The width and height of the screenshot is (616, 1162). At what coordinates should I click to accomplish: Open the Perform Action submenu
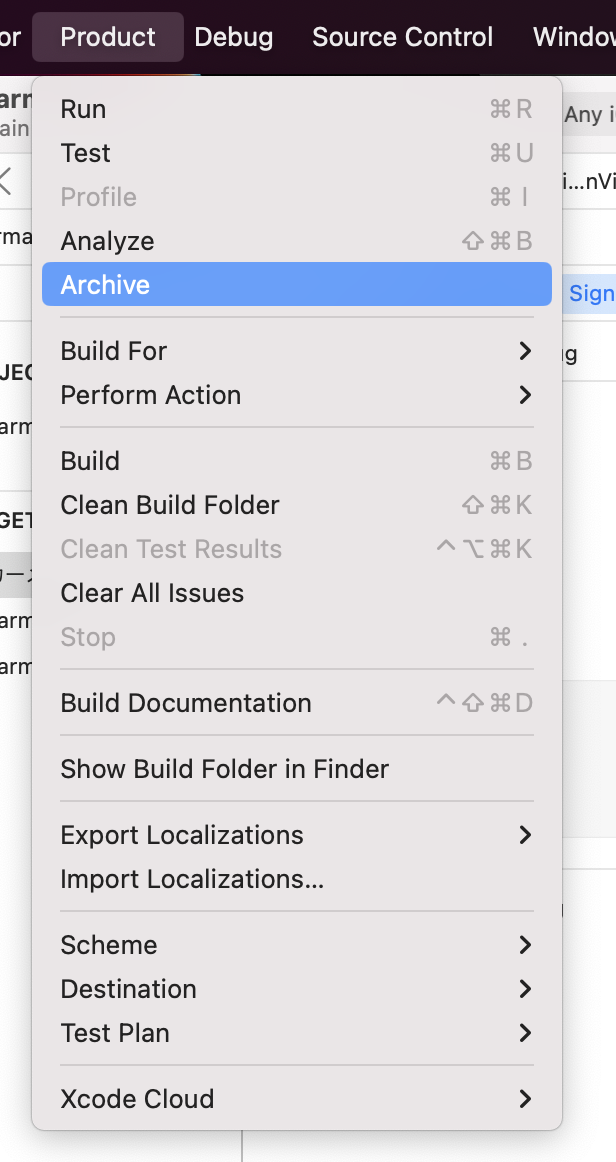pos(151,395)
